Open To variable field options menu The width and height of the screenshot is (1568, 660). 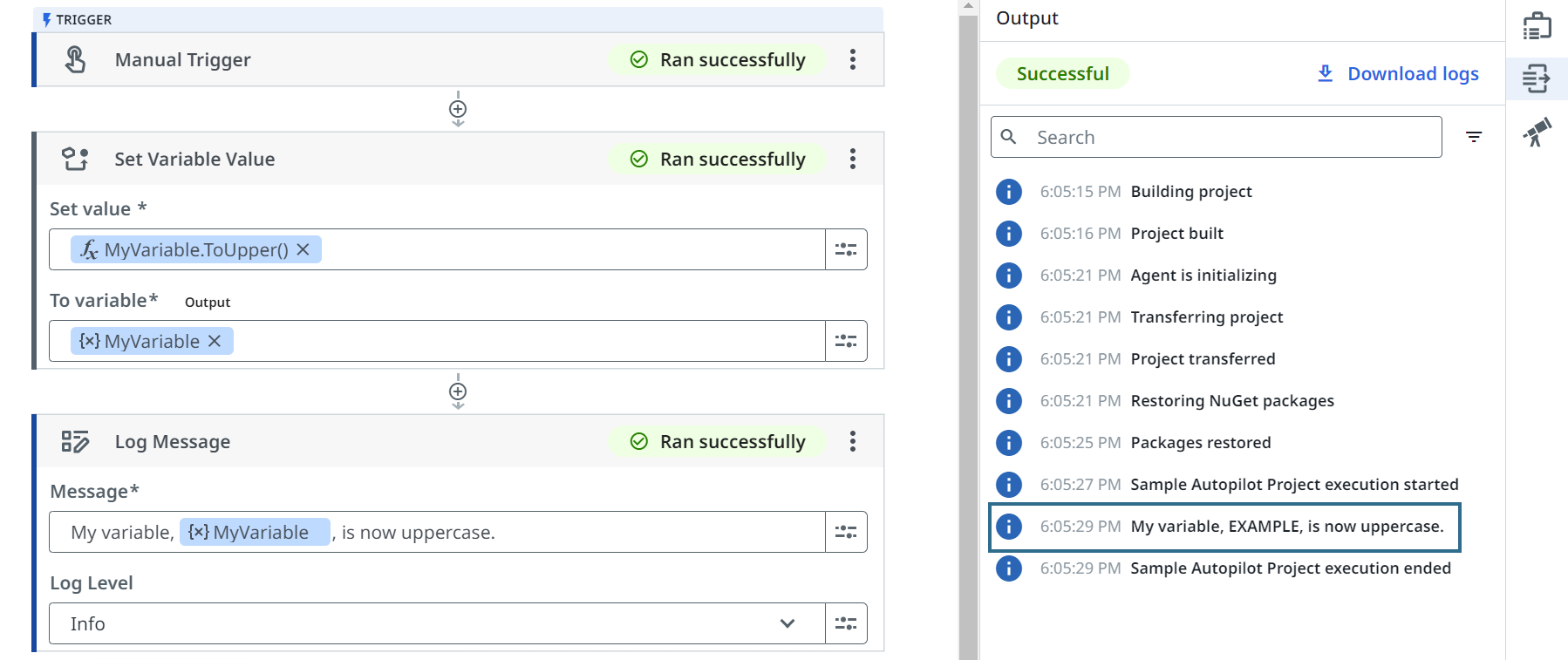click(846, 341)
